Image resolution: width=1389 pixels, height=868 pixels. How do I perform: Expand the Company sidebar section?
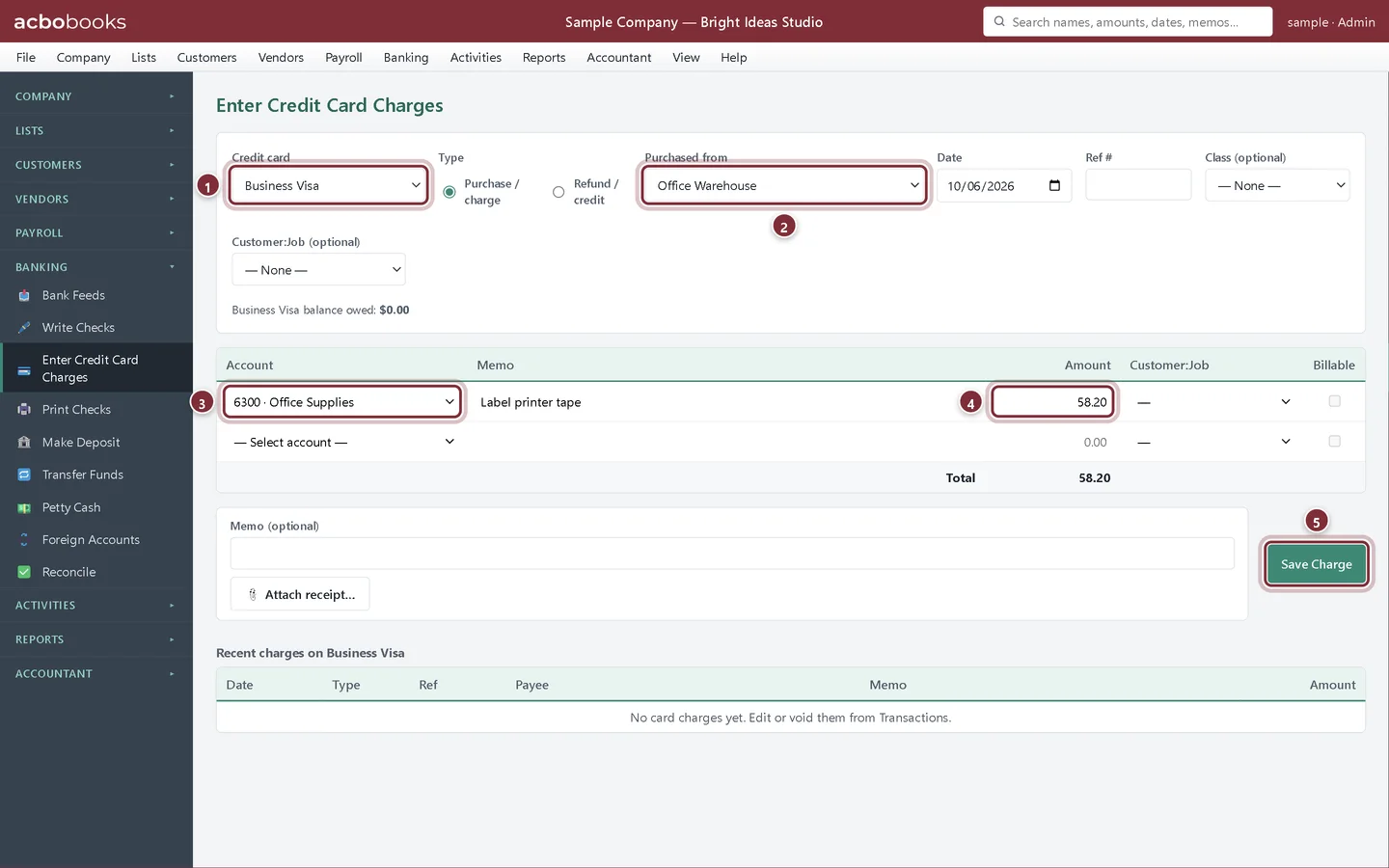point(96,96)
